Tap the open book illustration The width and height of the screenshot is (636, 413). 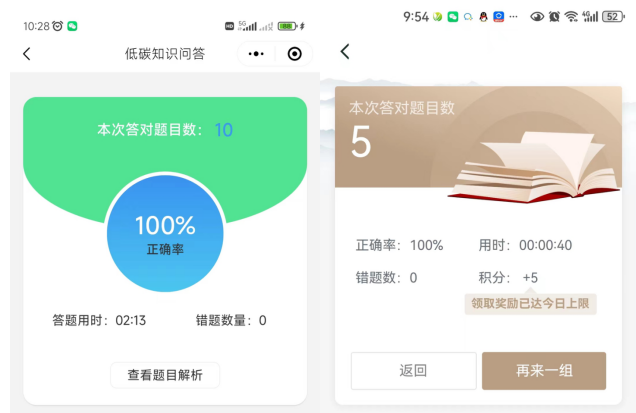(535, 167)
